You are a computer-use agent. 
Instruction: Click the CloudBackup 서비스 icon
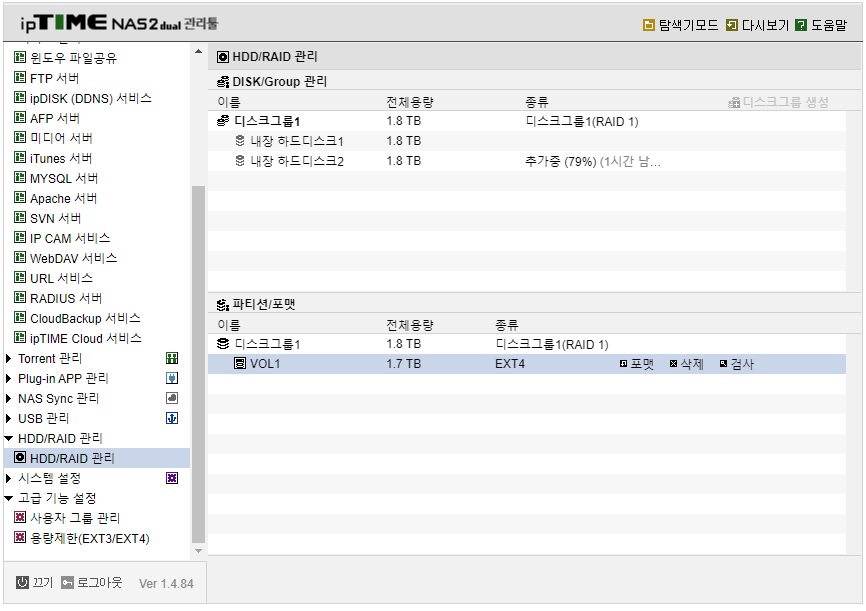point(20,318)
